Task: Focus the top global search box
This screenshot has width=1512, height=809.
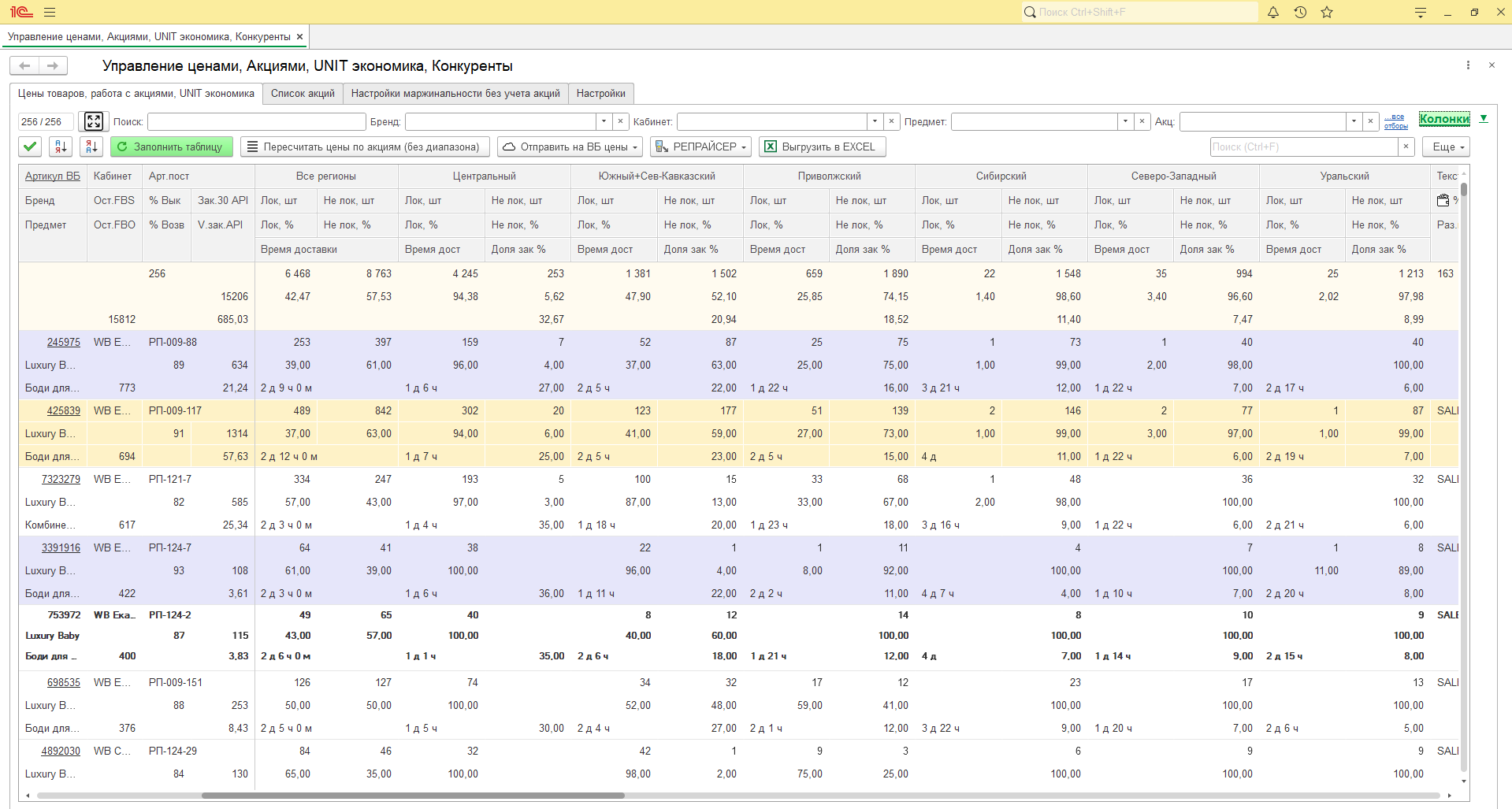Action: coord(1139,12)
